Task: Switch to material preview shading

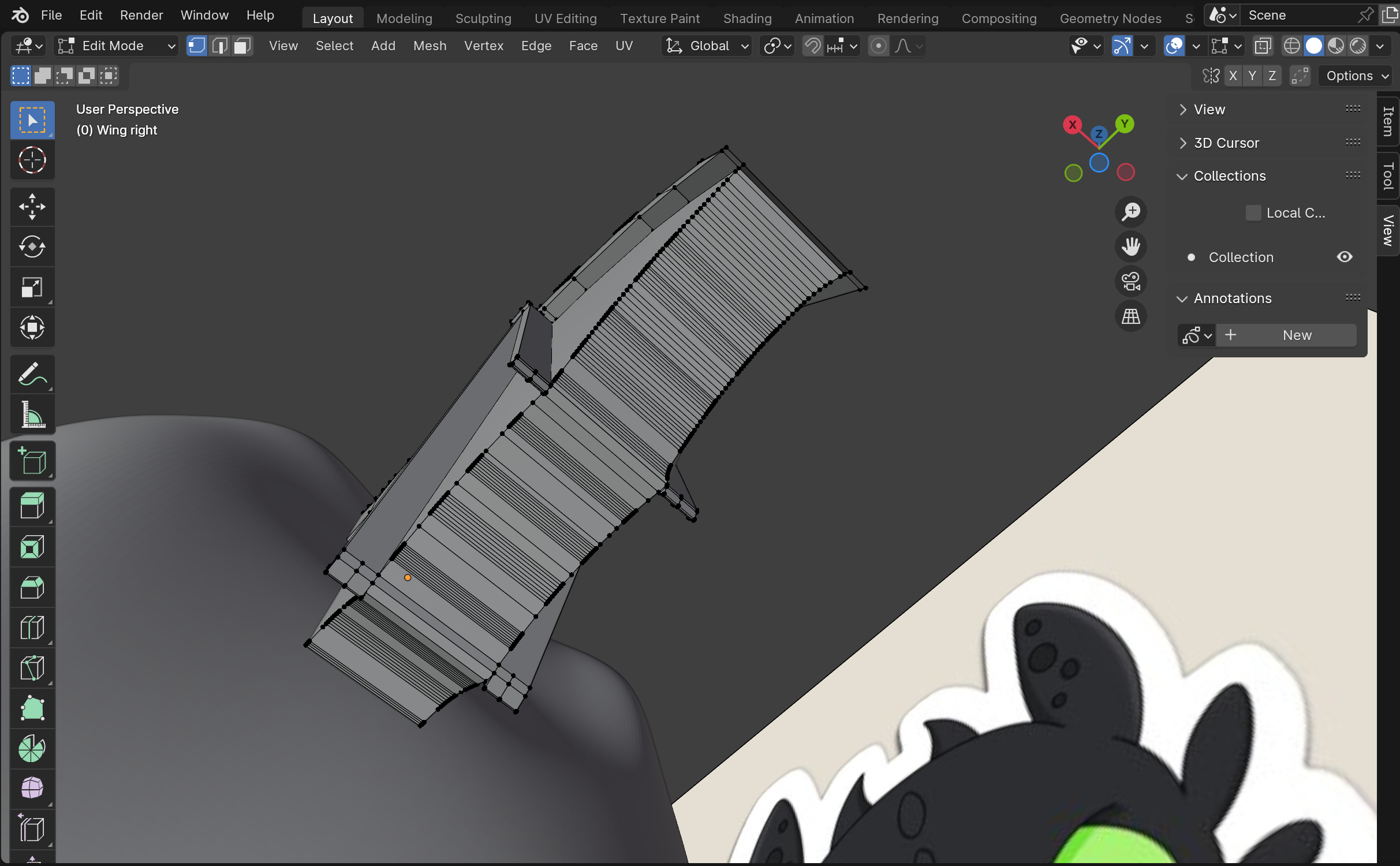Action: (1336, 46)
